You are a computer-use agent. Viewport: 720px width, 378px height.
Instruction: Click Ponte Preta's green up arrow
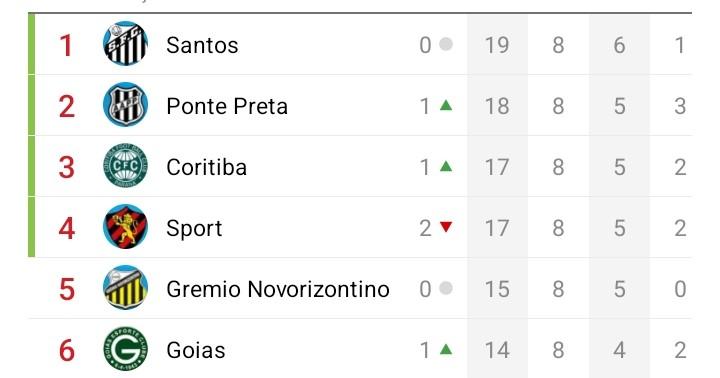click(446, 106)
